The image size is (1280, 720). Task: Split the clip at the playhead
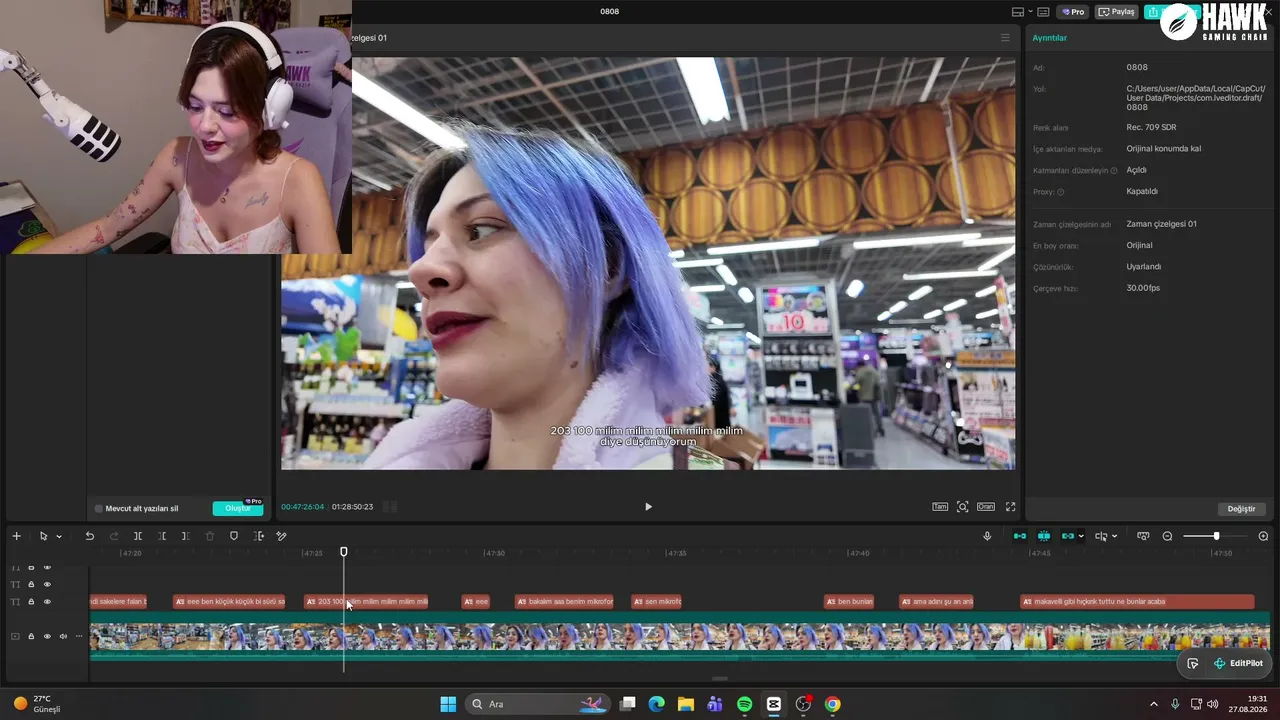coord(138,536)
